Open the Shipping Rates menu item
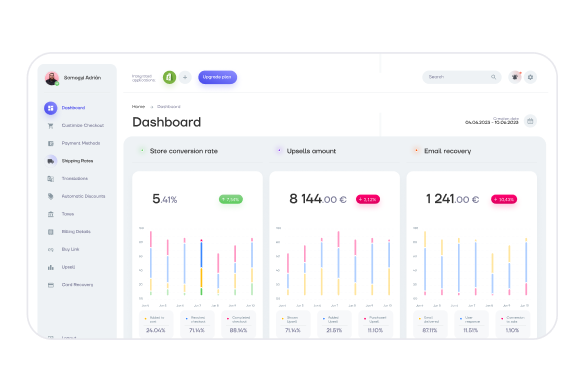This screenshot has width=584, height=392. tap(77, 161)
